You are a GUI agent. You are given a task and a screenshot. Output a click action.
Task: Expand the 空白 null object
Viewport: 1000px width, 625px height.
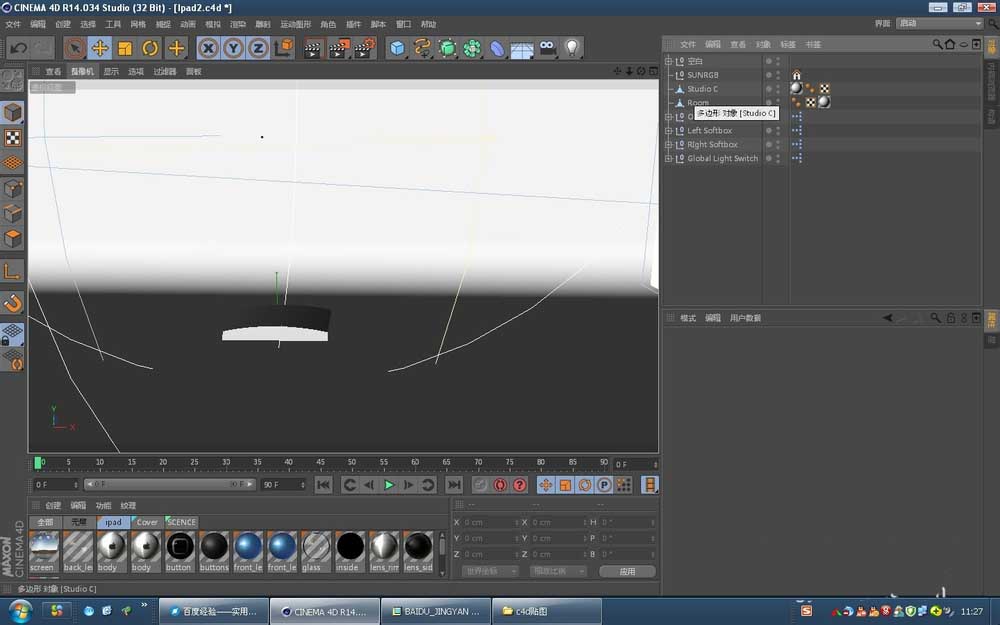coord(668,61)
